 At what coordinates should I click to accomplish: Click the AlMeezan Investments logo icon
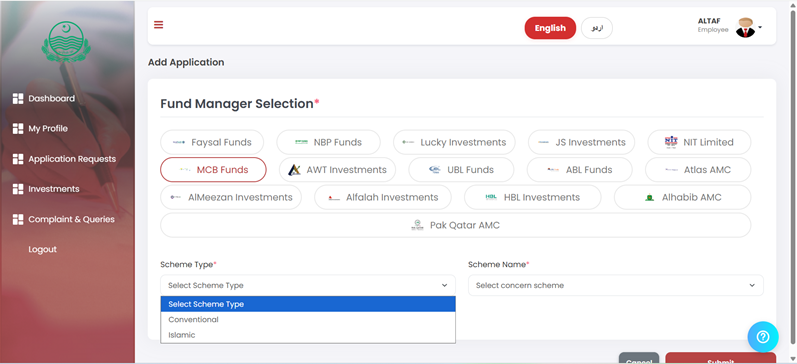pos(176,197)
